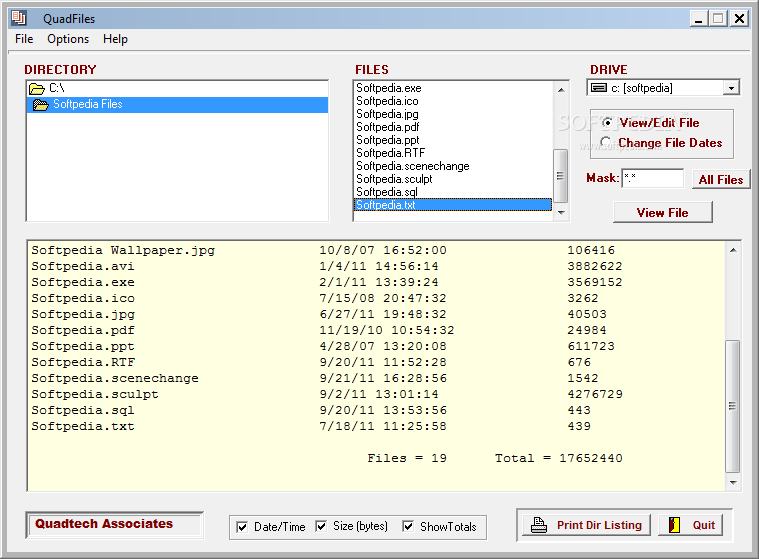Image resolution: width=759 pixels, height=559 pixels.
Task: Open the Help menu
Action: [115, 39]
